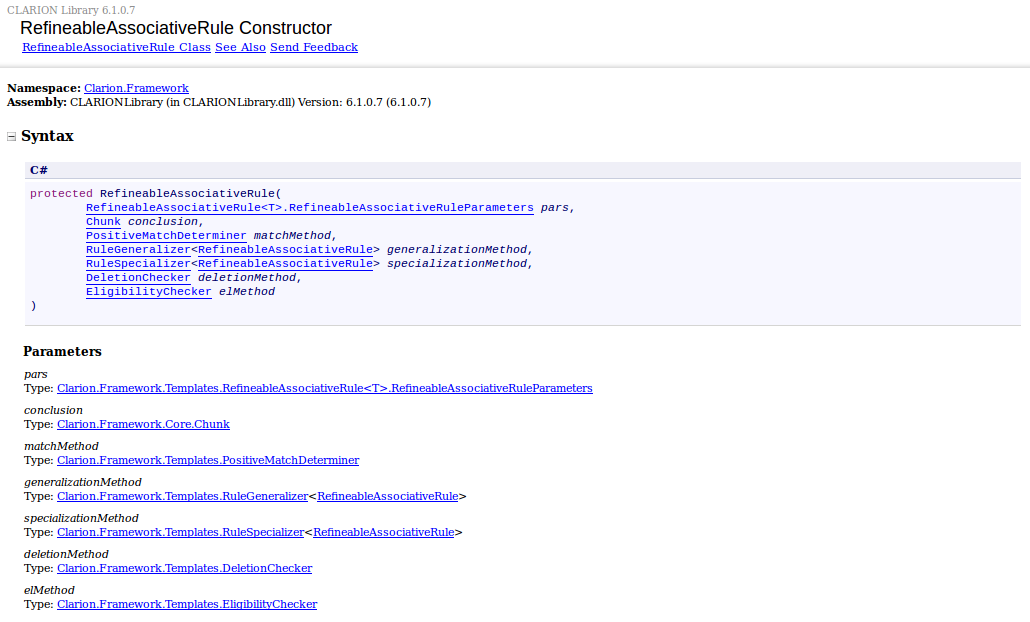The image size is (1030, 622).
Task: Click the Clarion.Framework.Core.Chunk type link
Action: (143, 424)
